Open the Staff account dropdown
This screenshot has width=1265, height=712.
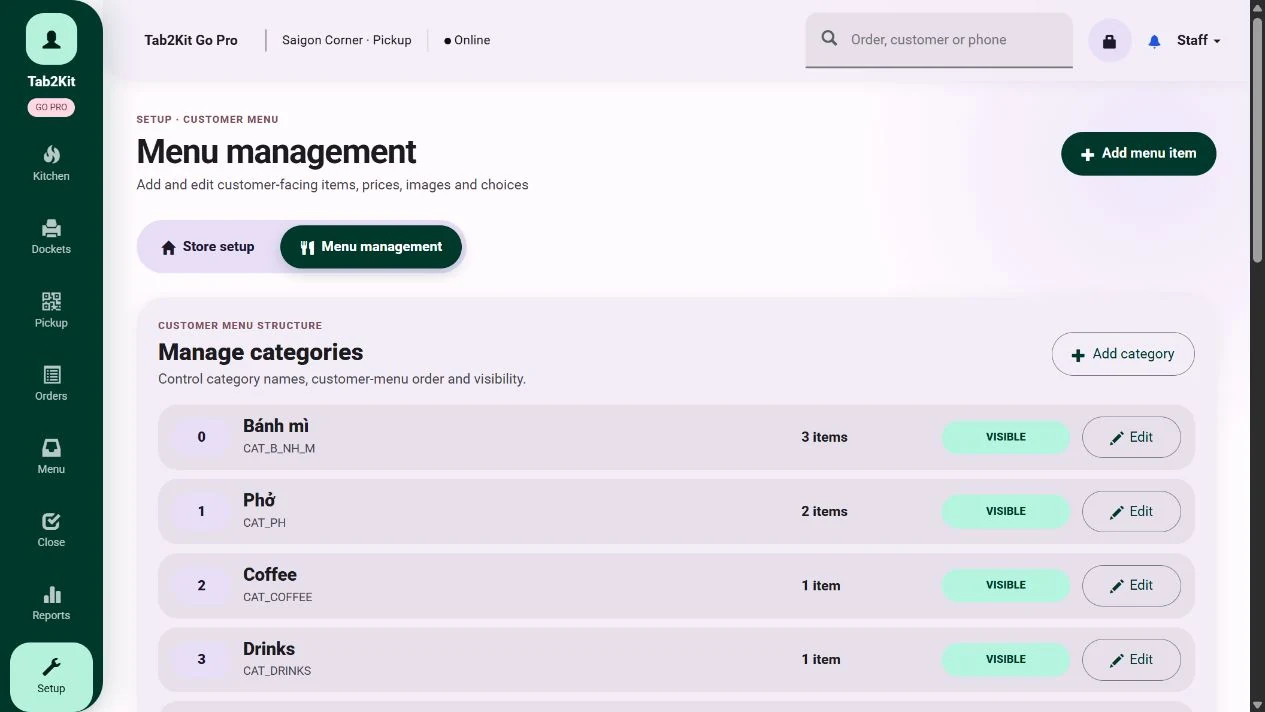[1198, 40]
